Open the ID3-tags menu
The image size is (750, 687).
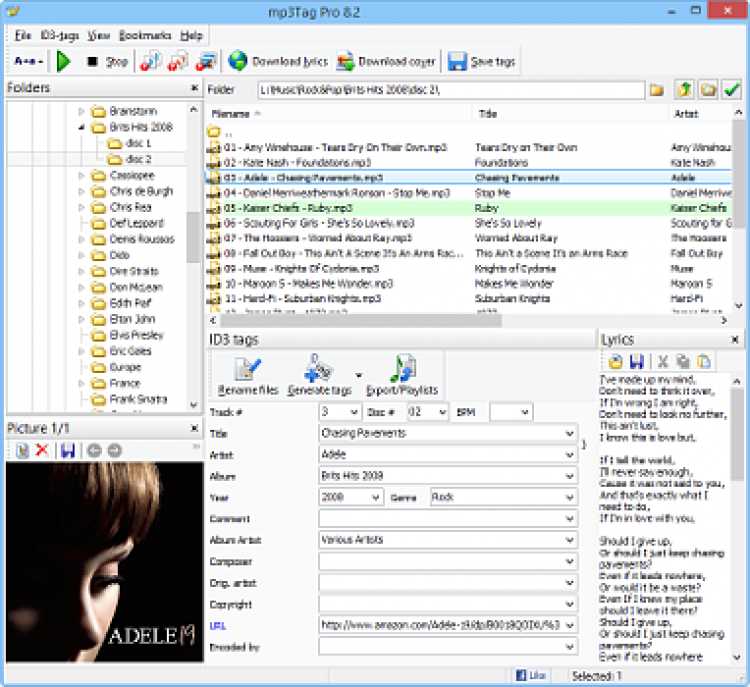(x=60, y=35)
